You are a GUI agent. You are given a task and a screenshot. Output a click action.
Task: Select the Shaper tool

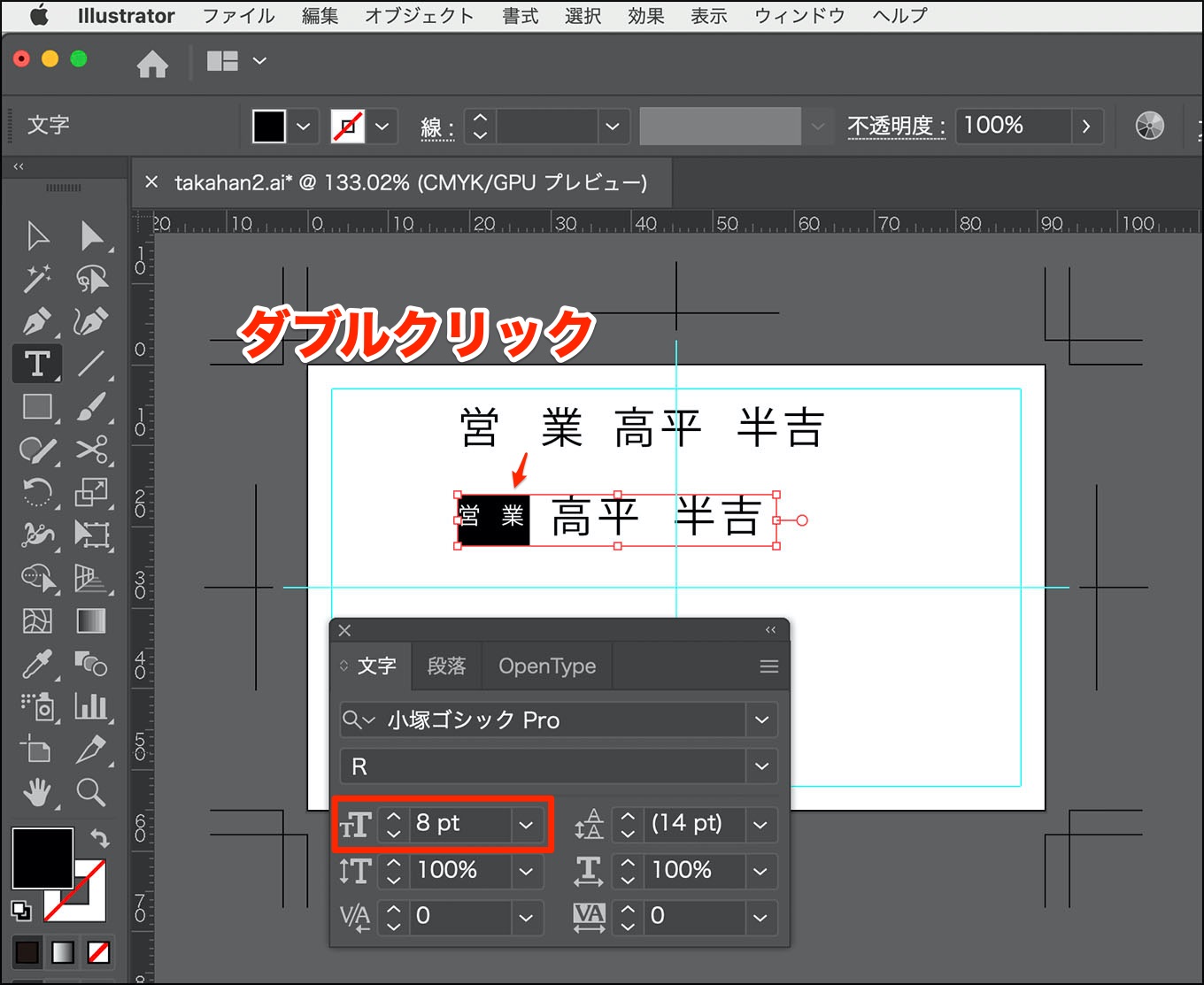(x=37, y=450)
